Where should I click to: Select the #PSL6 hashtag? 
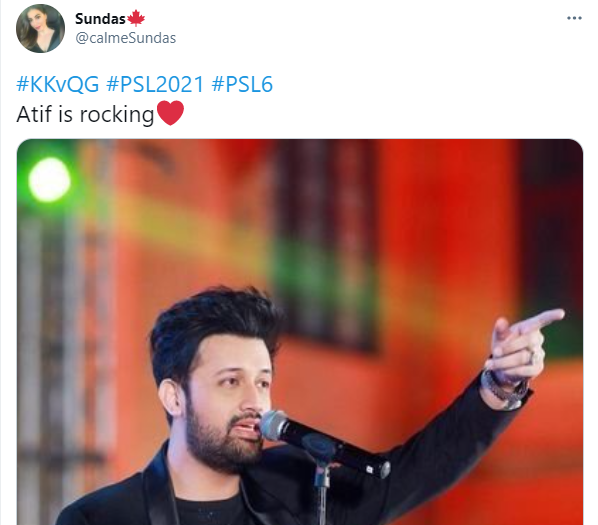pos(242,84)
